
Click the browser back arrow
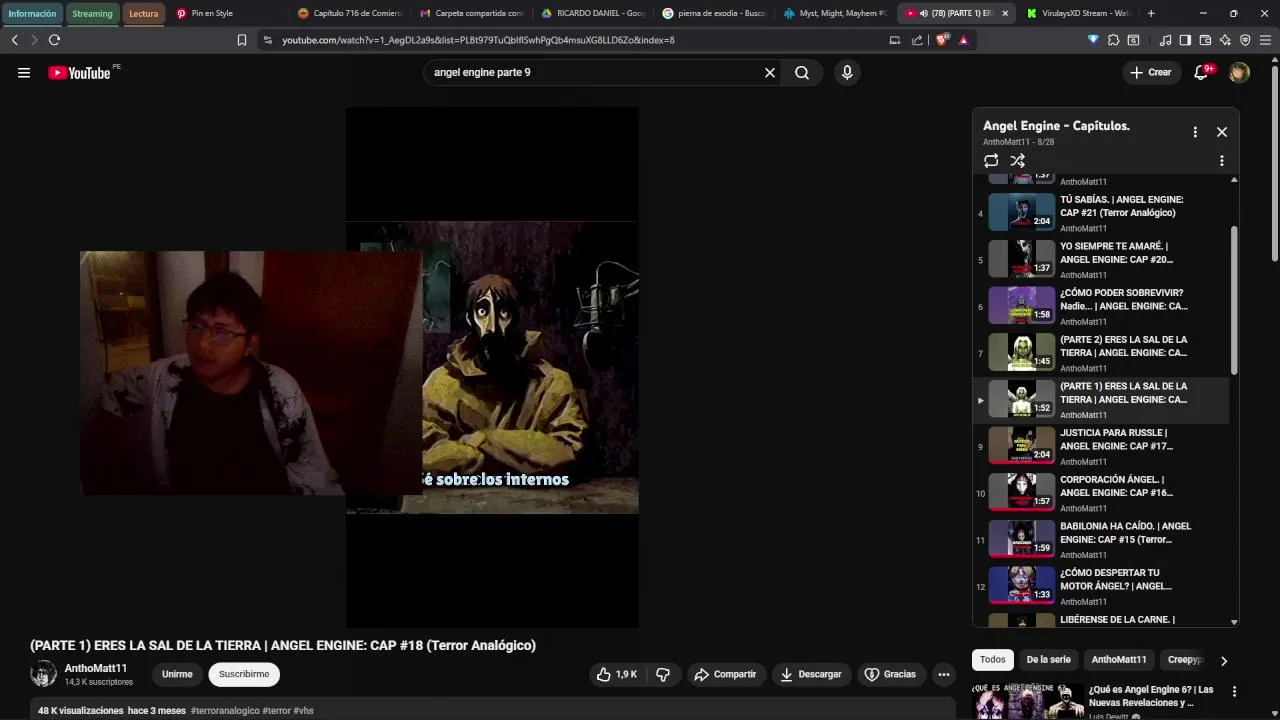coord(14,40)
